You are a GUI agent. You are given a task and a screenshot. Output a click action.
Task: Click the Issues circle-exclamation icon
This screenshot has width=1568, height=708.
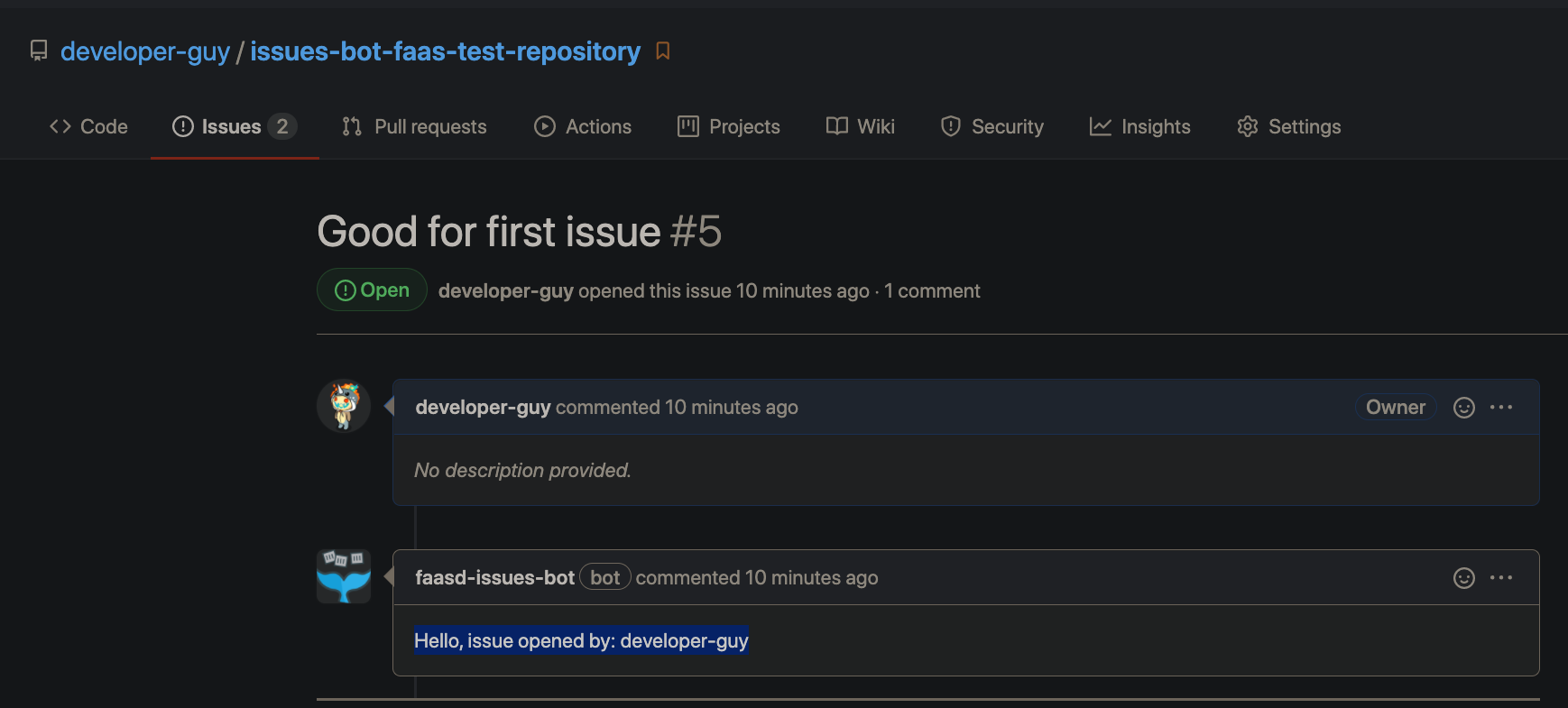(x=183, y=126)
